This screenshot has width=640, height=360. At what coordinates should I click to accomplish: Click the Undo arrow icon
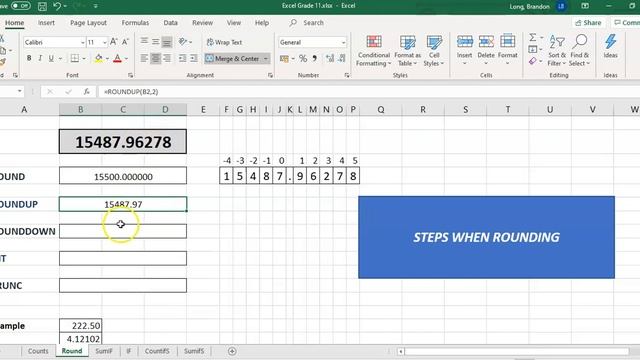[57, 6]
